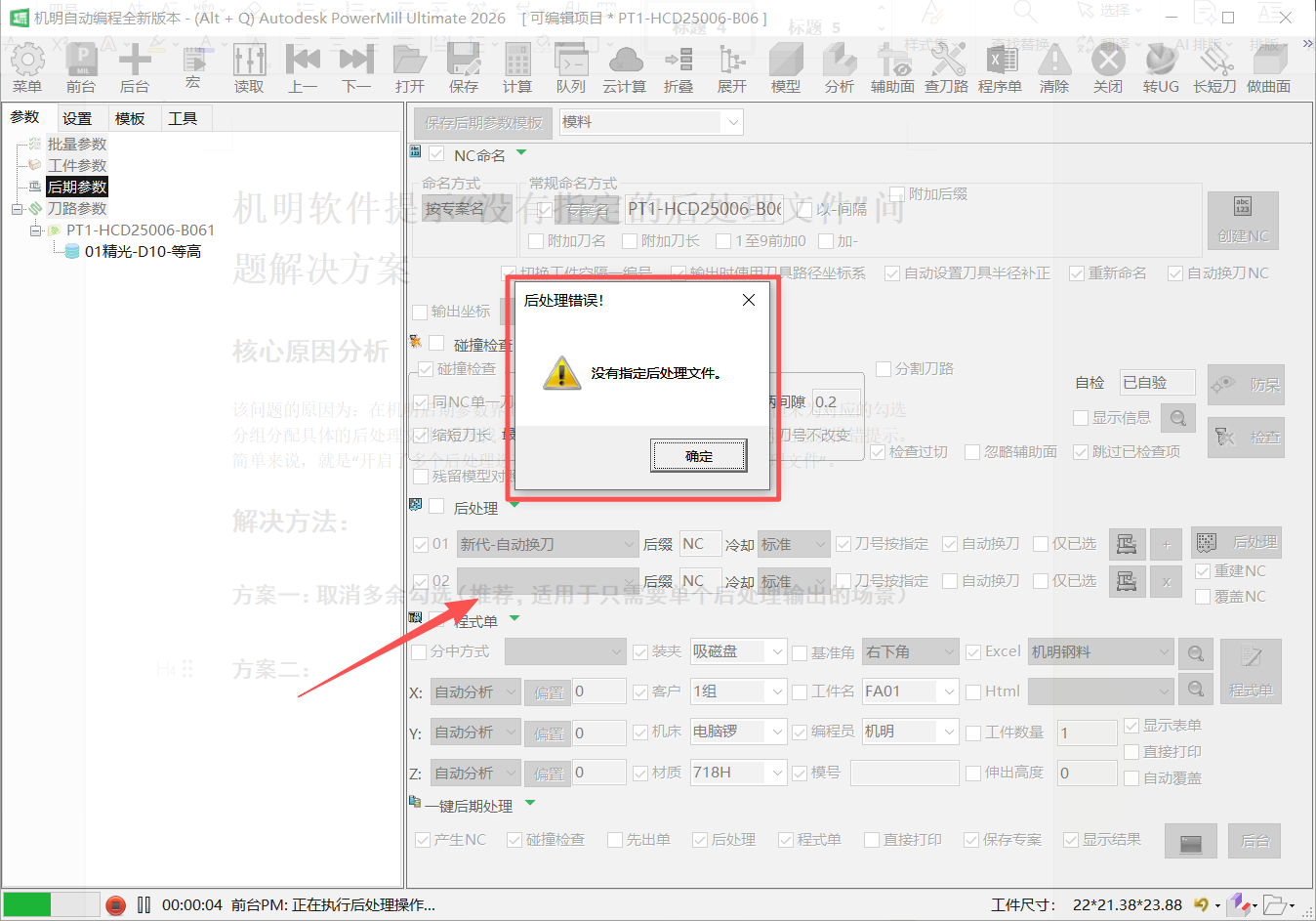The image size is (1316, 921).
Task: Select 批量参数 in the tree
Action: [x=77, y=144]
